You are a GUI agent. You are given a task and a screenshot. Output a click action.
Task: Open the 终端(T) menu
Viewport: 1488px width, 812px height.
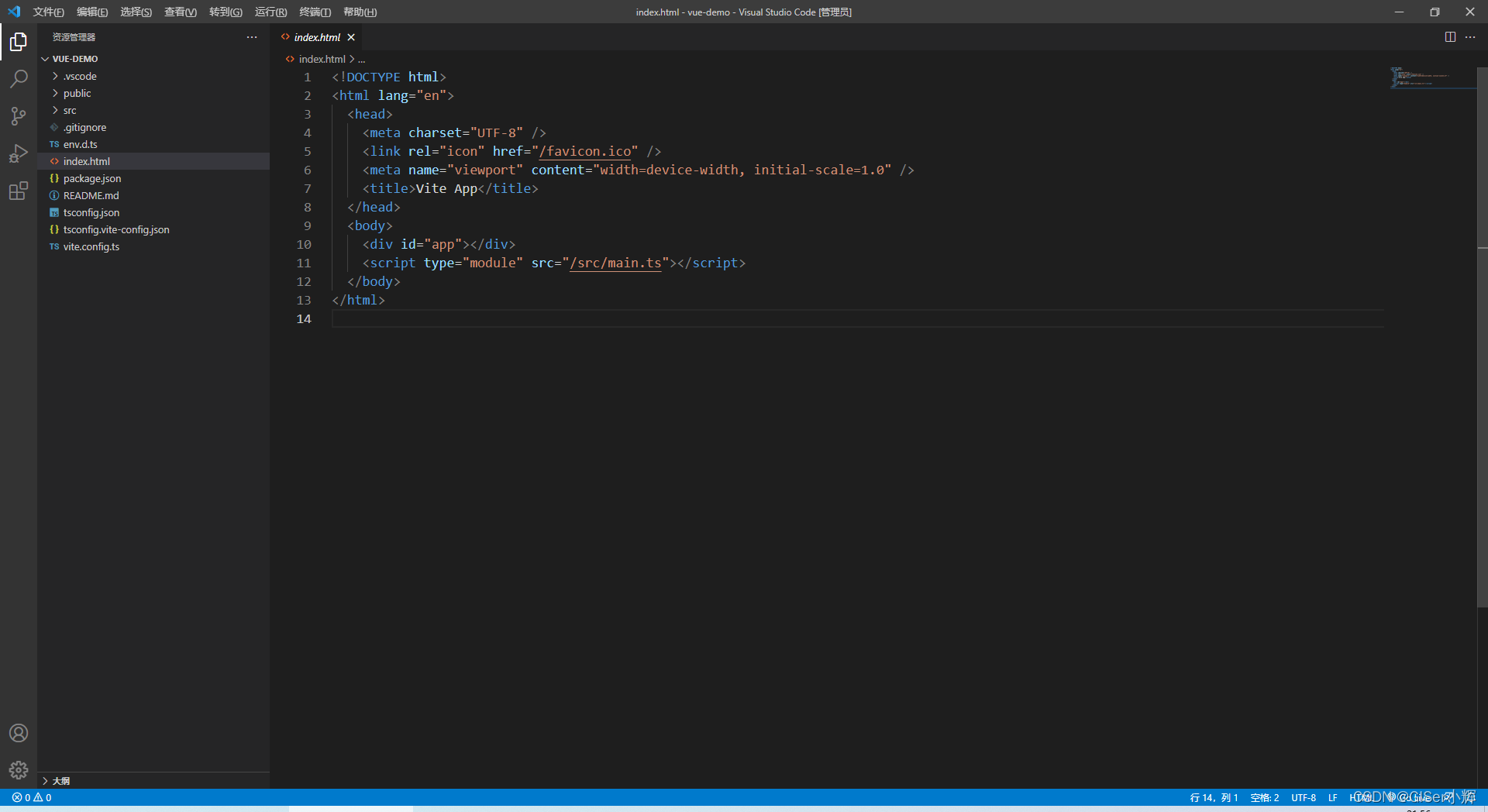coord(315,12)
